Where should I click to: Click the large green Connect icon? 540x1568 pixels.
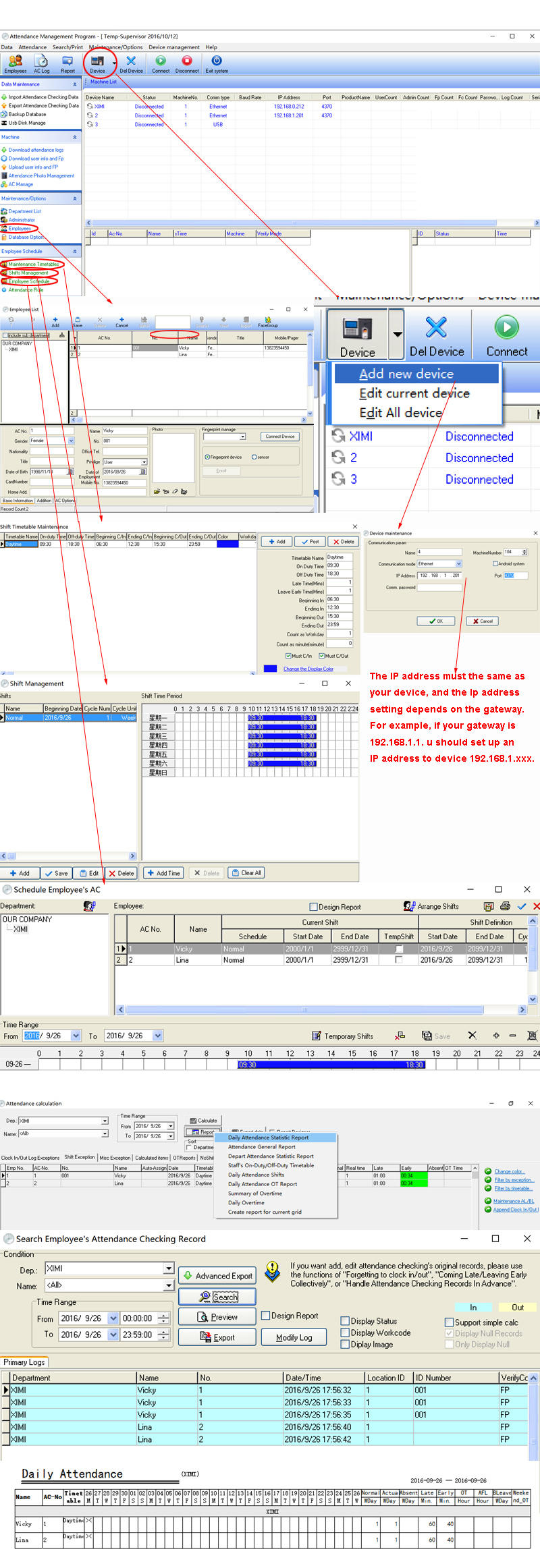tap(506, 327)
